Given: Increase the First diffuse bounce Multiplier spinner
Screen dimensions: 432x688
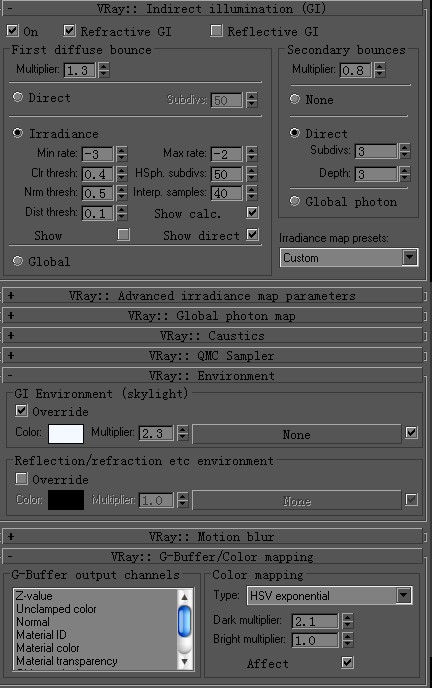Looking at the screenshot, I should click(x=104, y=66).
